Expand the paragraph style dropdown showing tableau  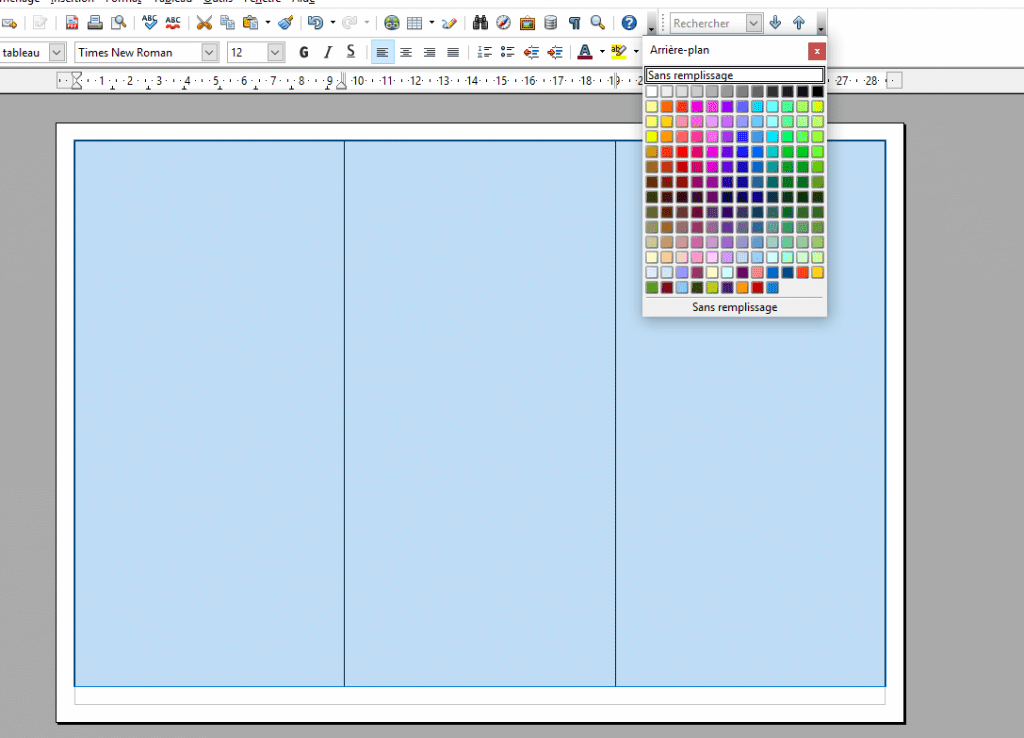(x=57, y=52)
